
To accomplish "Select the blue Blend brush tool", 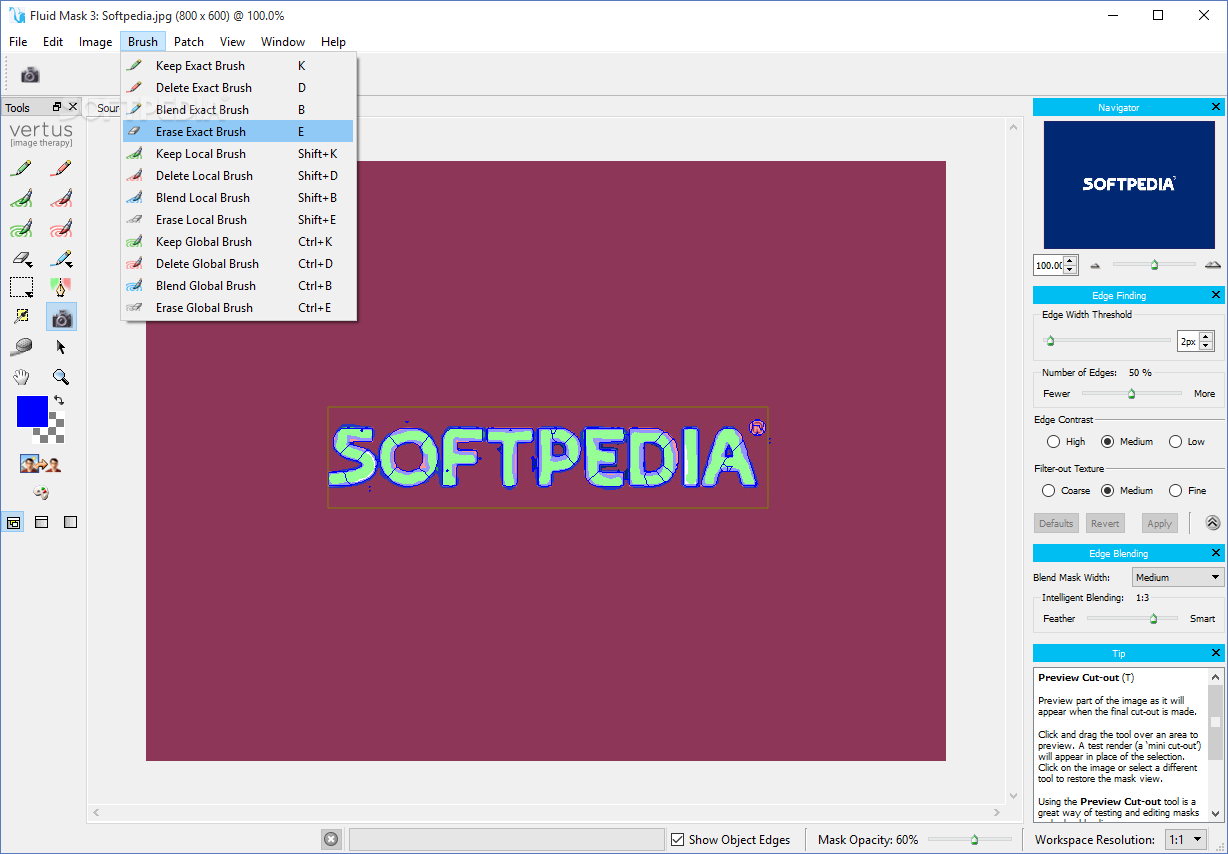I will [x=61, y=258].
